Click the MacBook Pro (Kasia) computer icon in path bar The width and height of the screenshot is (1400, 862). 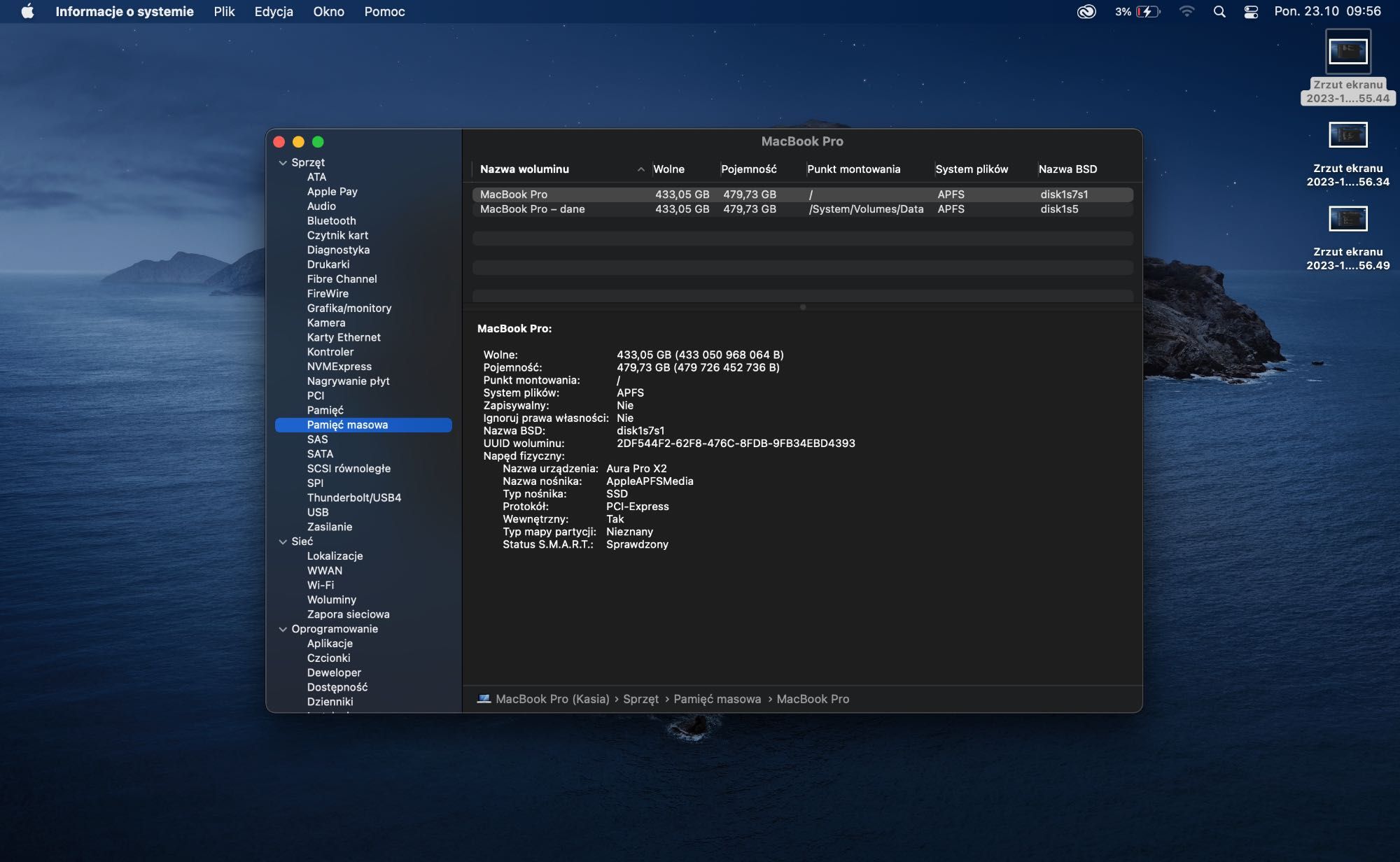click(484, 698)
